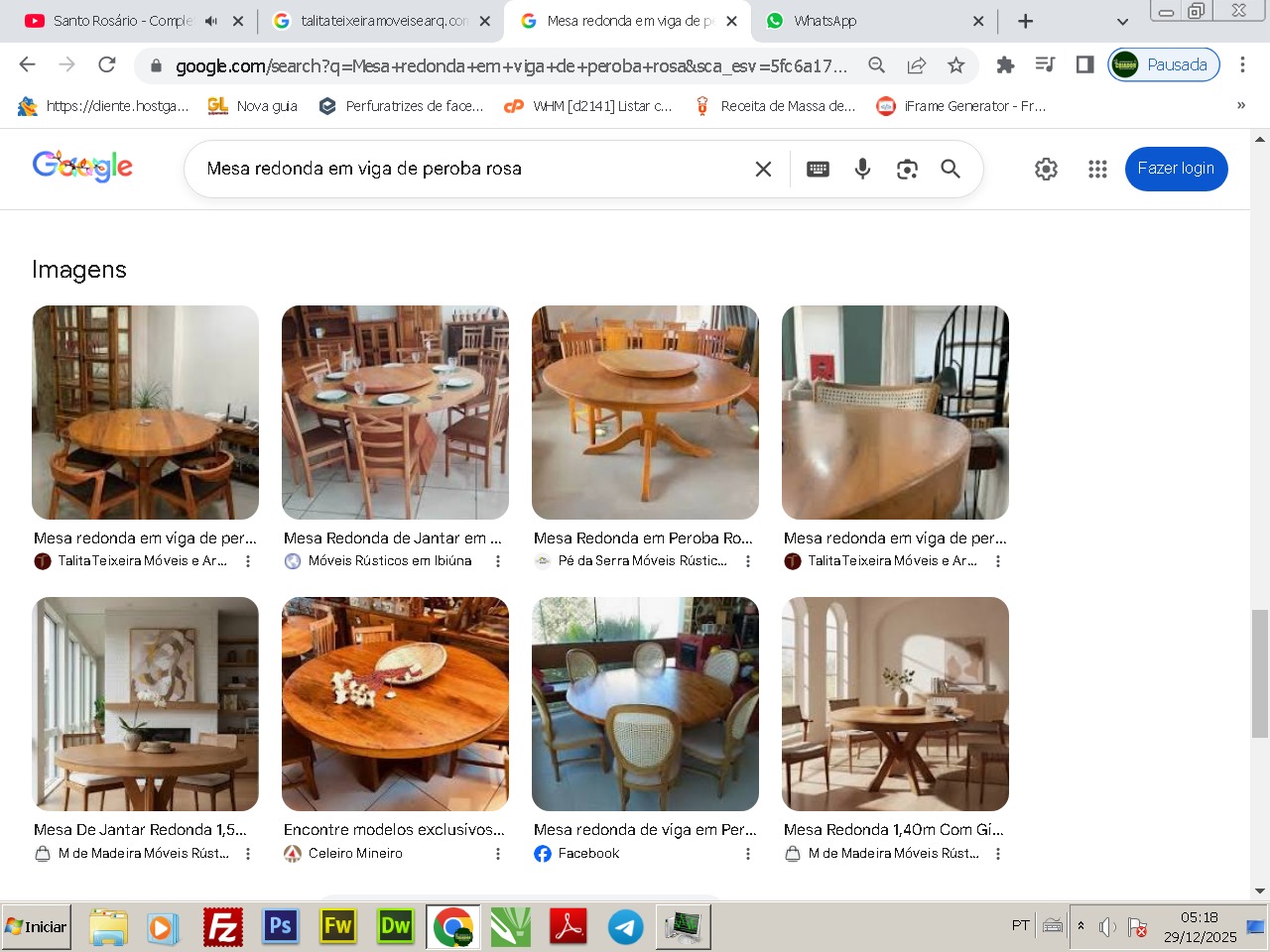Open Google Lens image search
The image size is (1270, 952).
click(907, 169)
